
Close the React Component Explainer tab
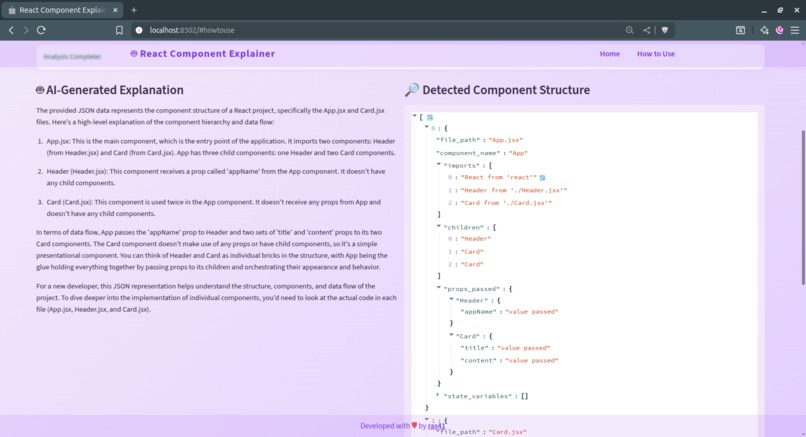pyautogui.click(x=115, y=10)
